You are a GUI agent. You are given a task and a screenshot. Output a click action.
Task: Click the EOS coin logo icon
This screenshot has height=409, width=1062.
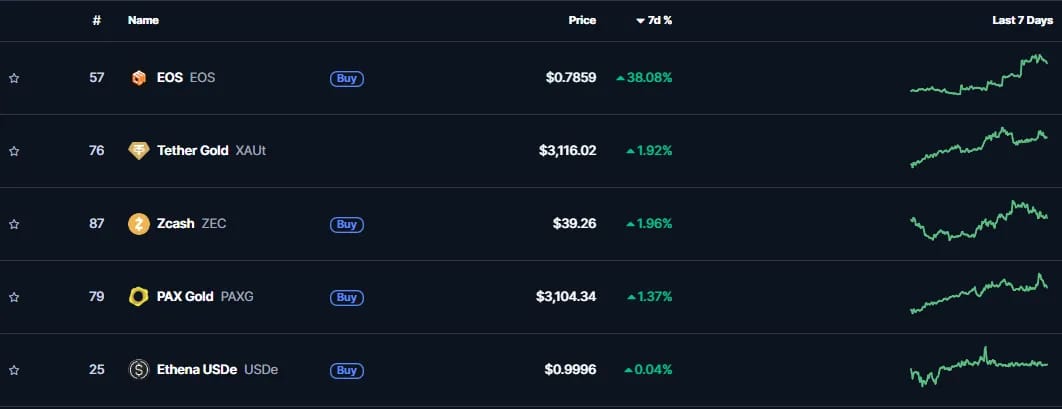click(139, 79)
